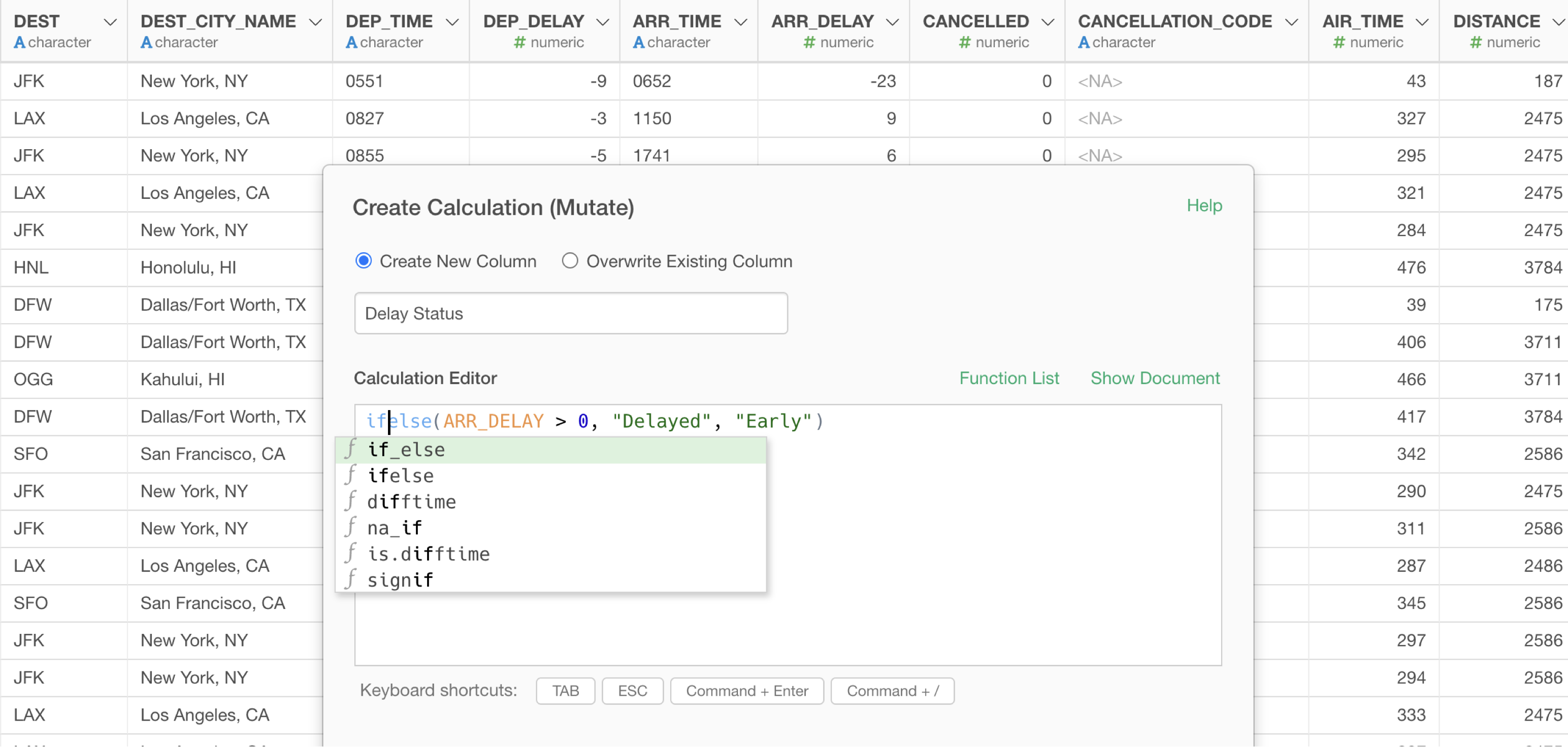Click the ARR_DELAY token in calculation editor
Image resolution: width=1568 pixels, height=747 pixels.
click(493, 421)
